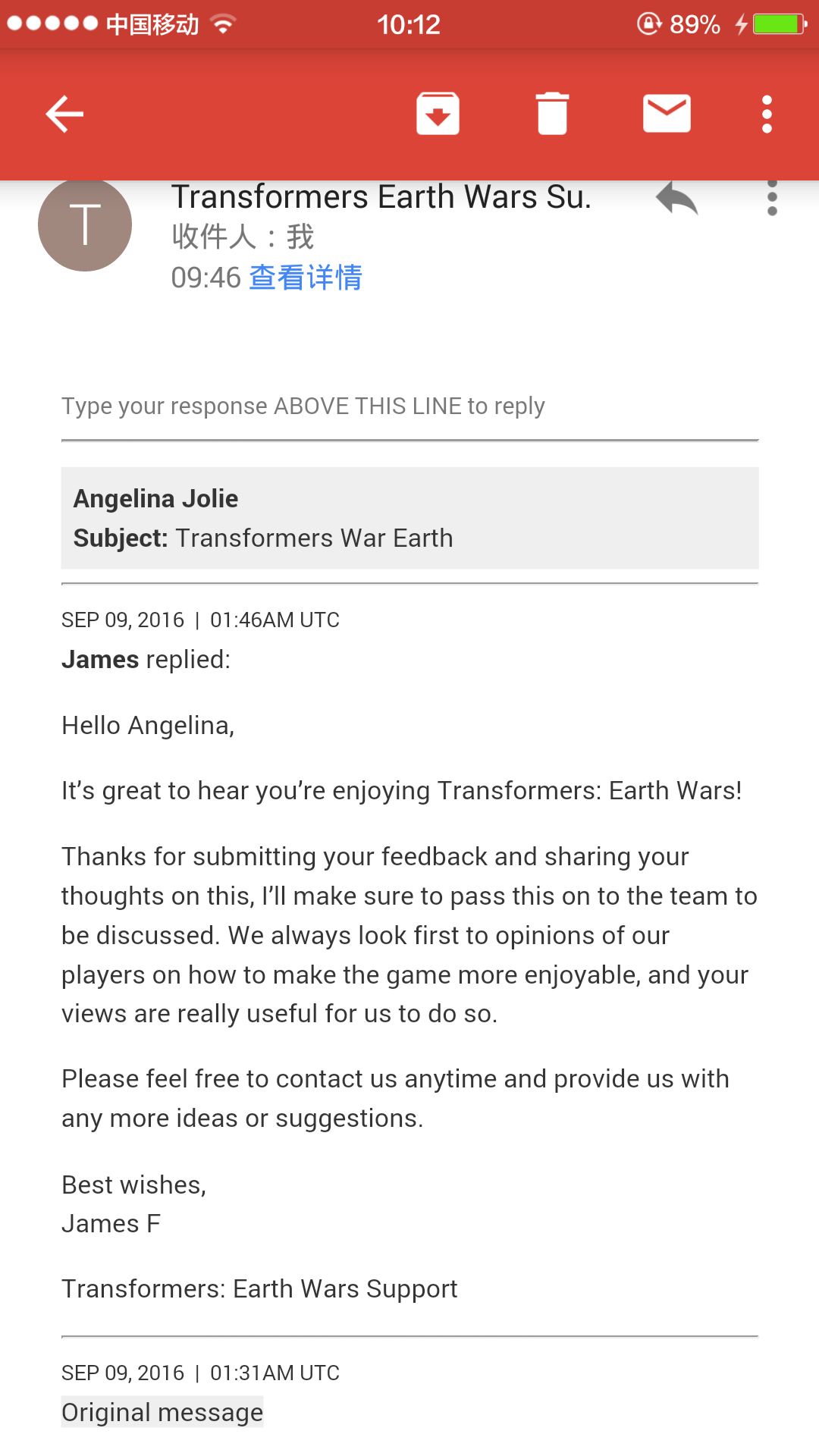Screen dimensions: 819x1456
Task: Tap the 10:12 clock in status bar
Action: (x=409, y=24)
